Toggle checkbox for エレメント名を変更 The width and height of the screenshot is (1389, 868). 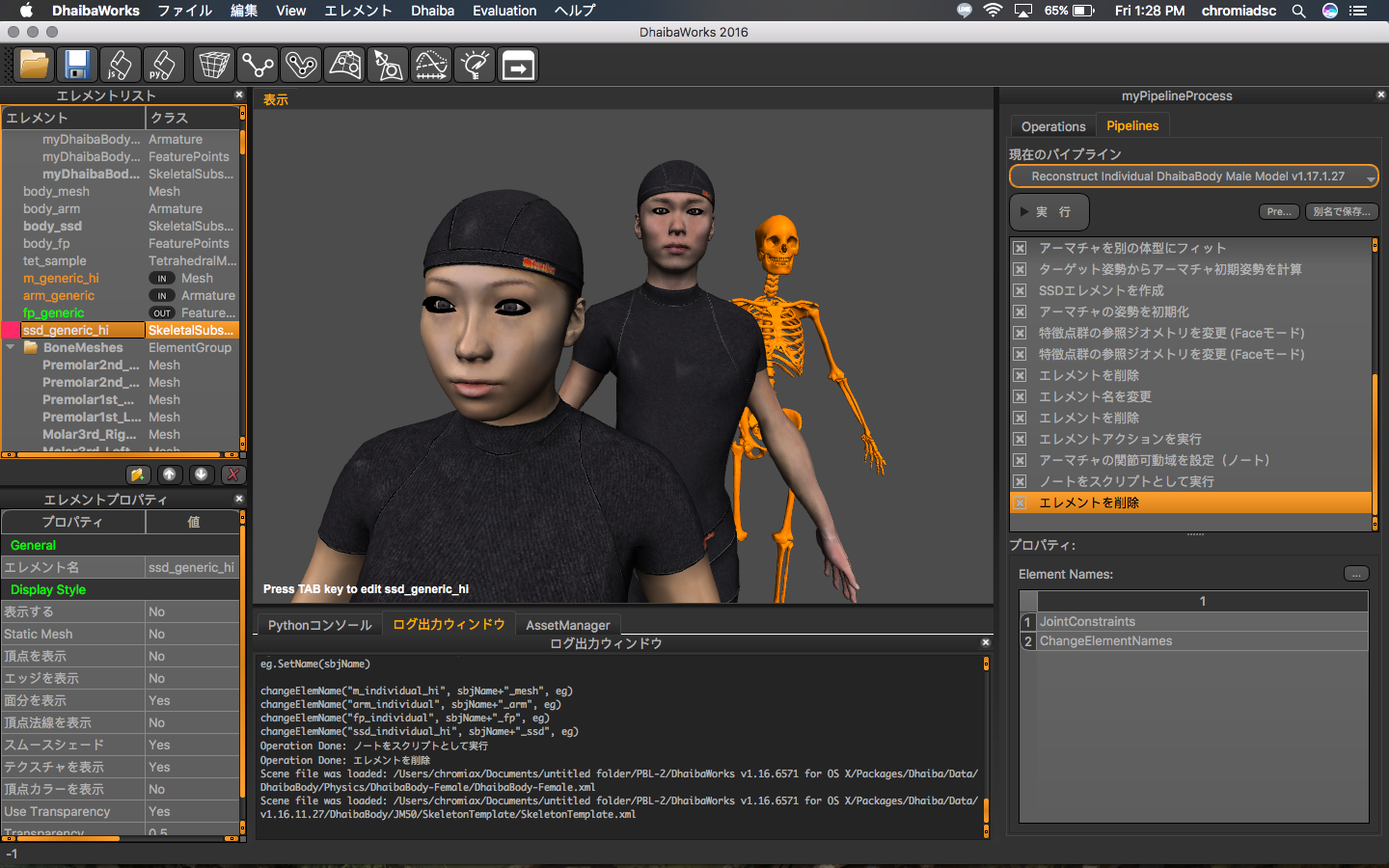click(x=1020, y=396)
